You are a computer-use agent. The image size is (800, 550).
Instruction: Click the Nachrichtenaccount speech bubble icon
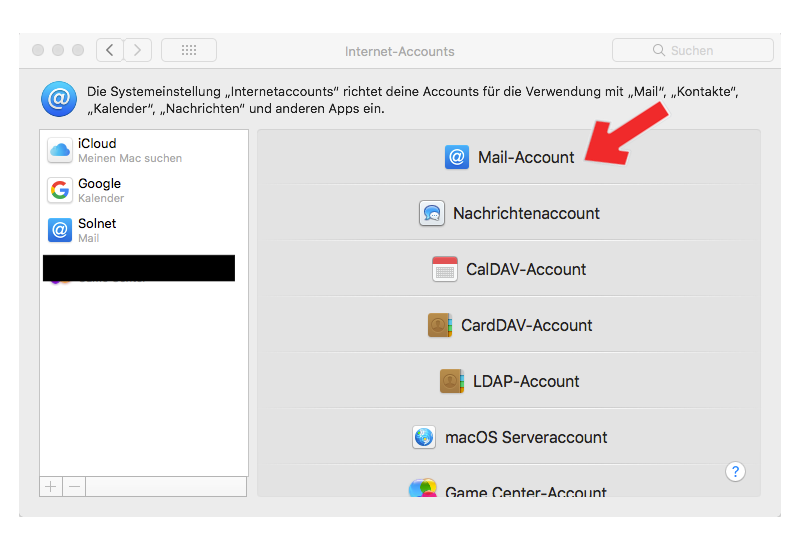coord(432,213)
